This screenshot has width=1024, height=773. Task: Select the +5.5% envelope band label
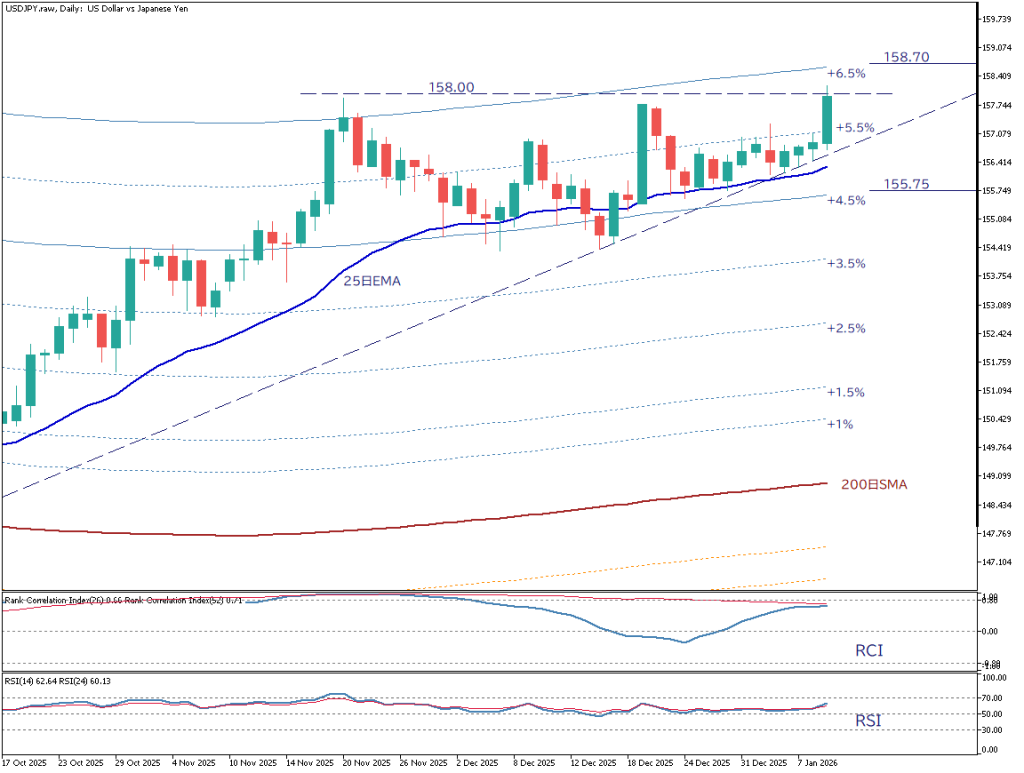point(855,128)
